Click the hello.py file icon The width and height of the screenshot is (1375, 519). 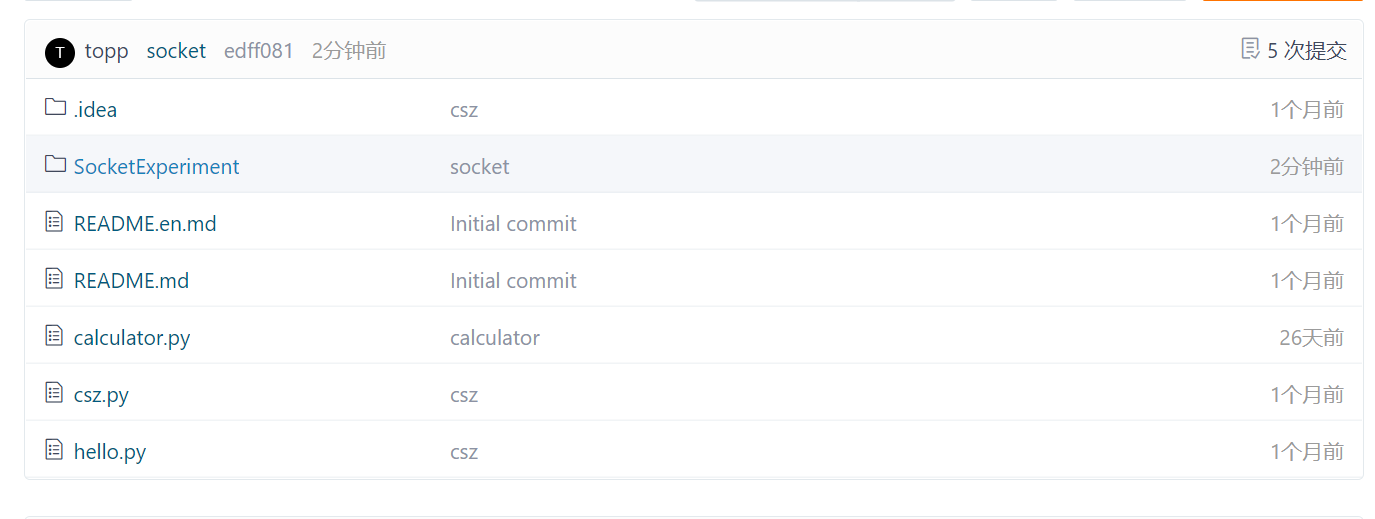click(55, 450)
